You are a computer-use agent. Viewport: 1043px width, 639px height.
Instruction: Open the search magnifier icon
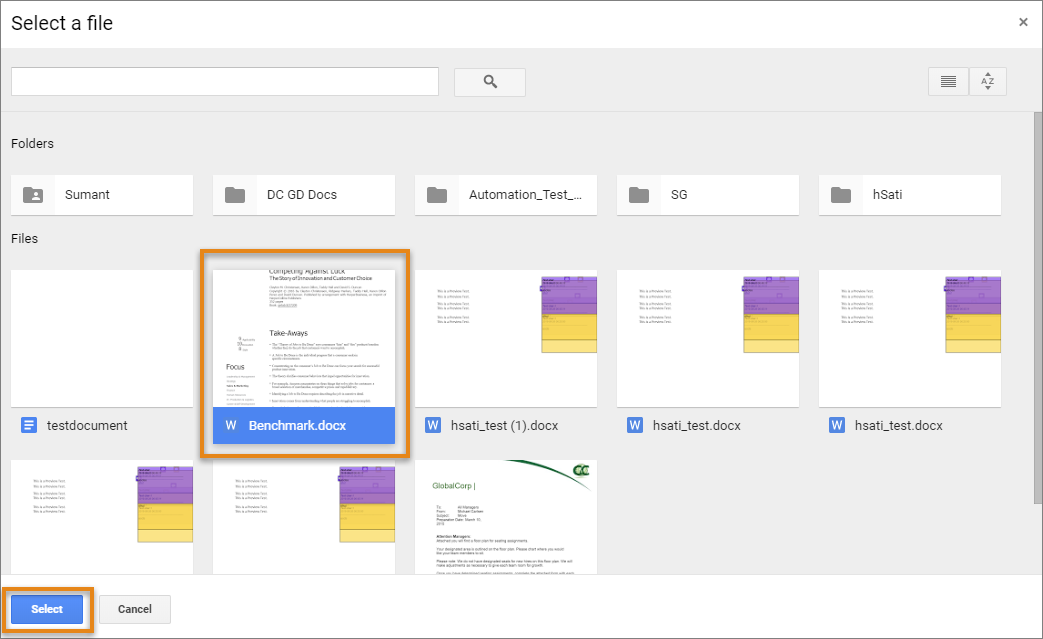point(489,81)
